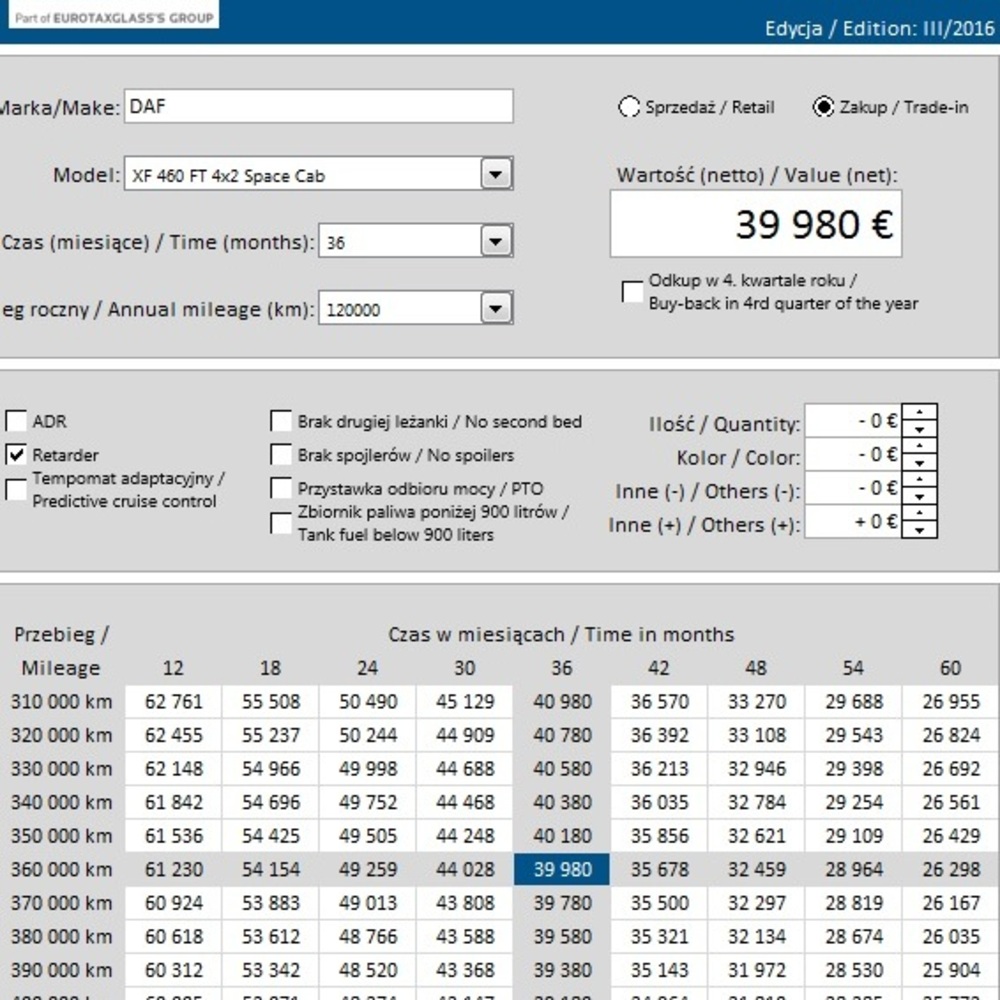Select table cell with value 55 237

click(270, 735)
